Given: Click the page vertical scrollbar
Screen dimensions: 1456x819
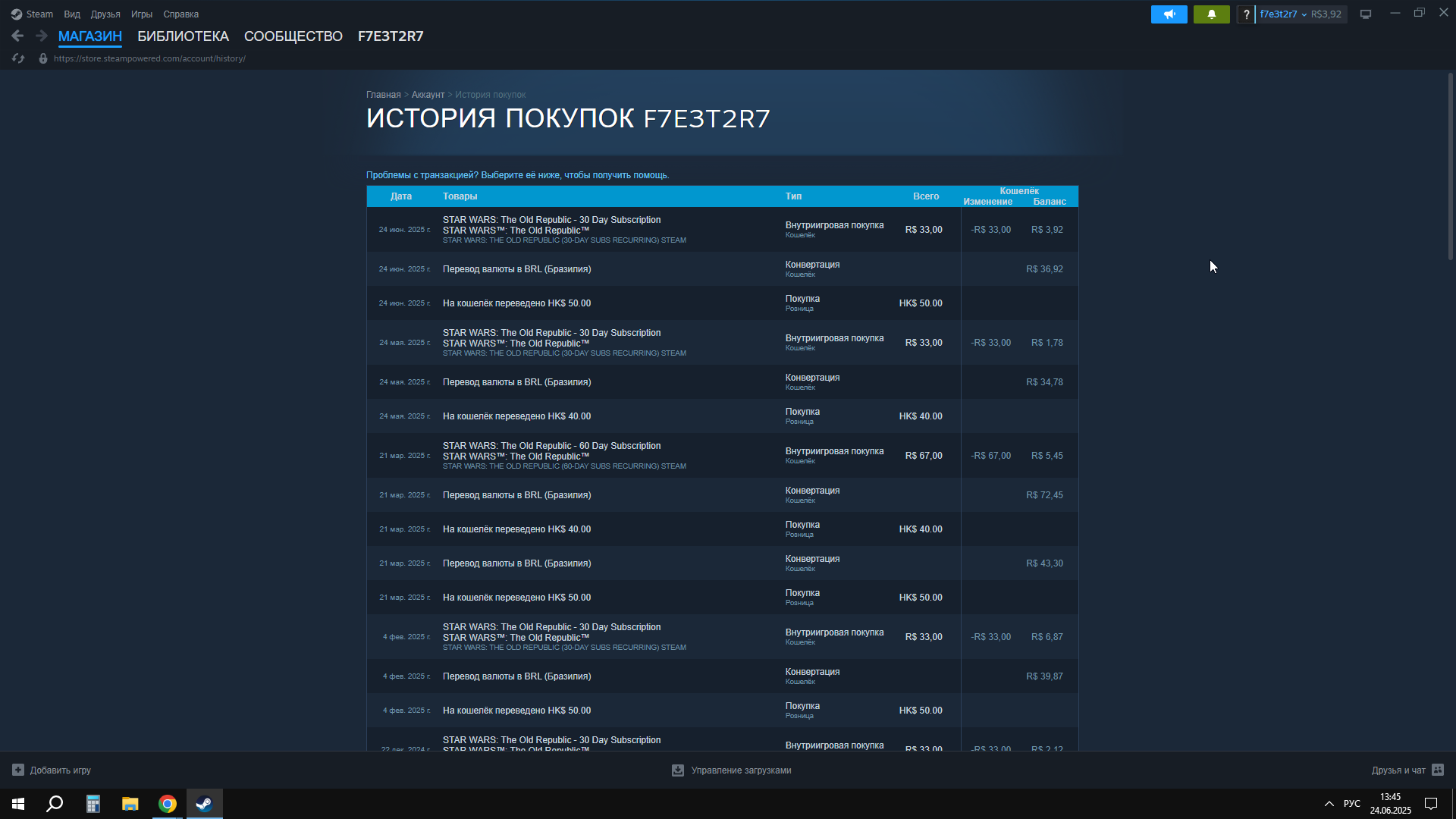Looking at the screenshot, I should pos(1450,167).
